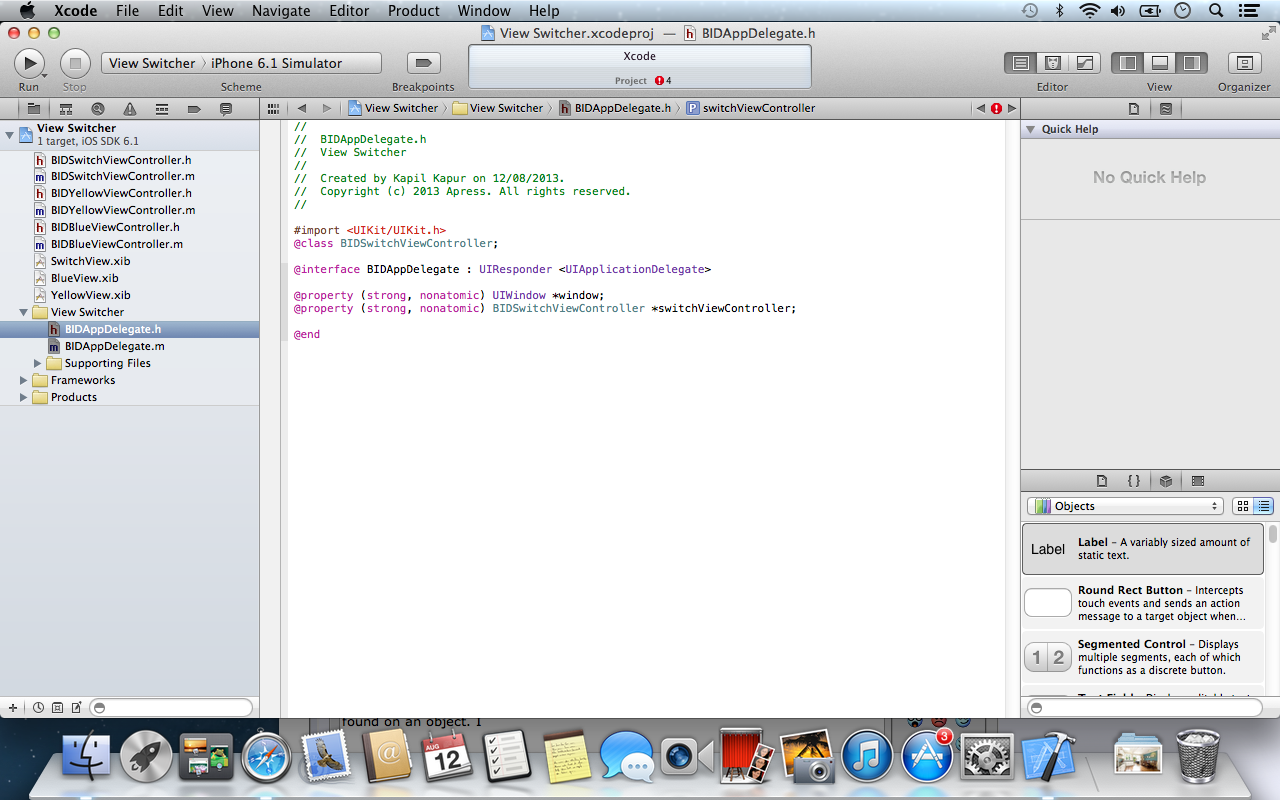Screen dimensions: 1280x800
Task: Show the Code Snippet library
Action: pos(1134,481)
